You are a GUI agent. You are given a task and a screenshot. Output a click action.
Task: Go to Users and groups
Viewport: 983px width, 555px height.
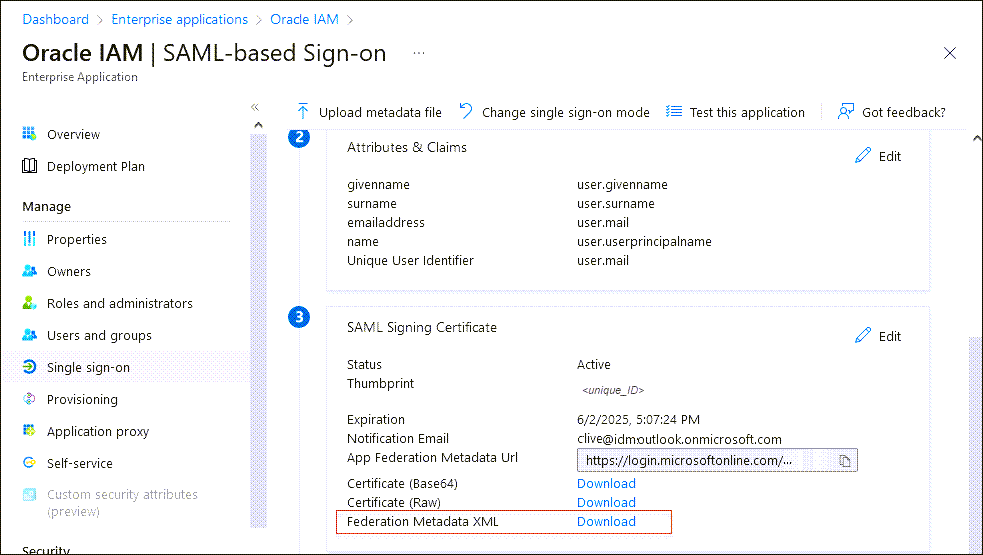(99, 335)
